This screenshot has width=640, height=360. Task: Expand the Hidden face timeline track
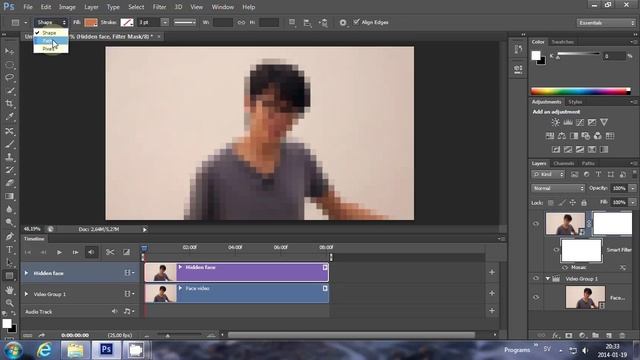[x=26, y=273]
